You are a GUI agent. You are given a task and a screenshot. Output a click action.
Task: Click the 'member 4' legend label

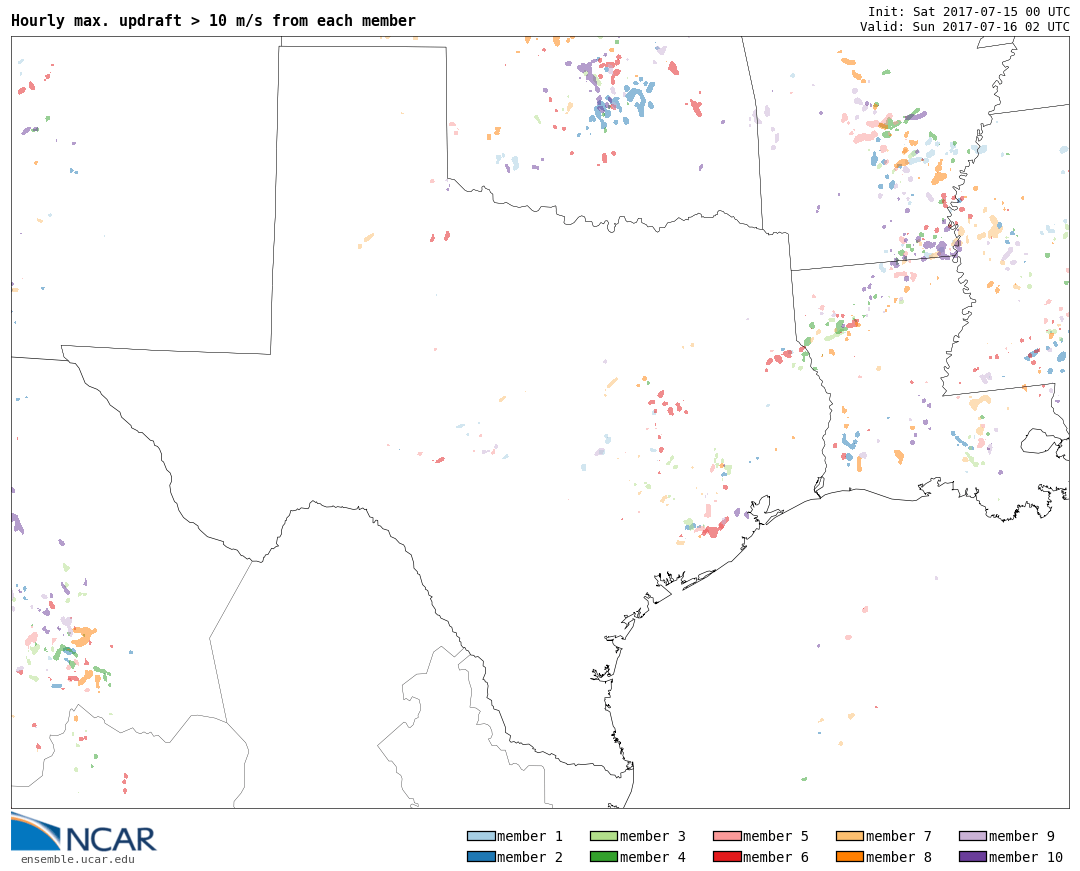click(653, 857)
